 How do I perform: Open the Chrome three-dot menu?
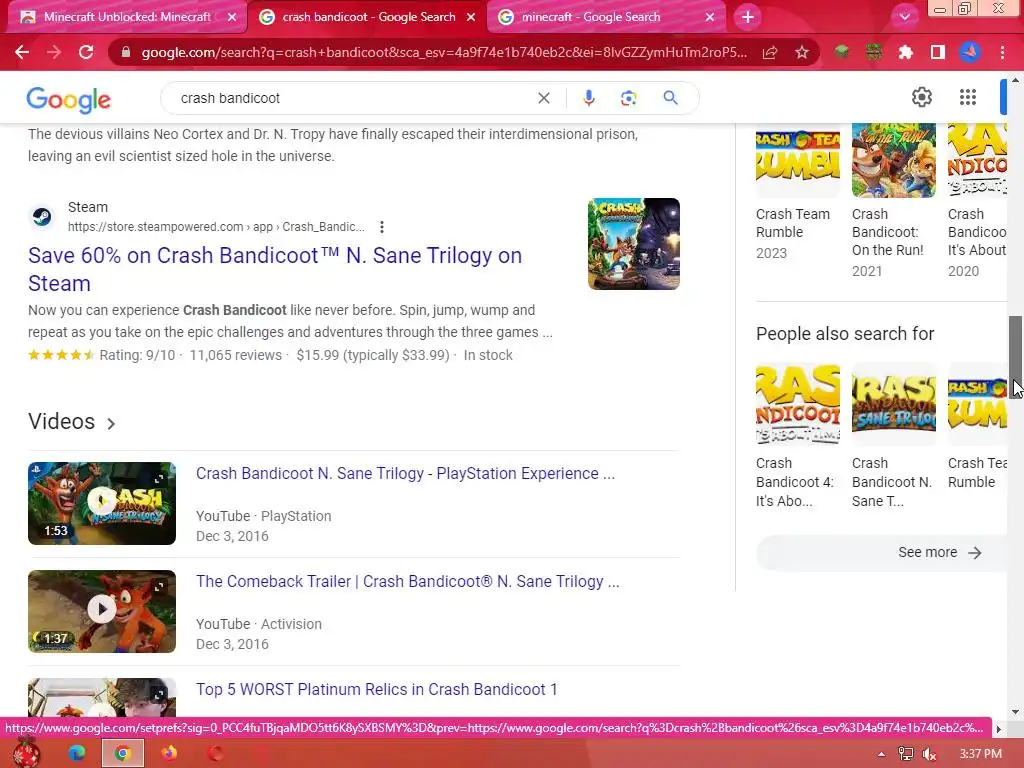coord(1002,52)
